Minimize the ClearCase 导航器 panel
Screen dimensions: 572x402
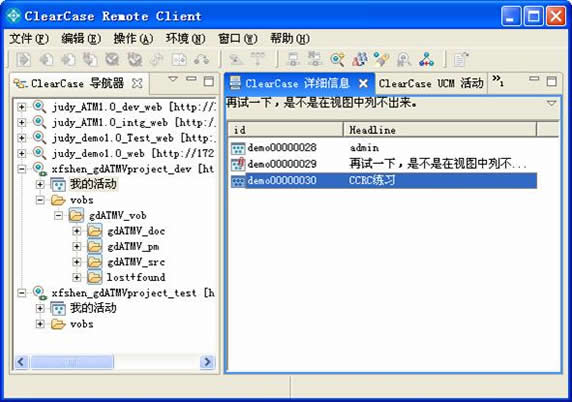pyautogui.click(x=191, y=78)
